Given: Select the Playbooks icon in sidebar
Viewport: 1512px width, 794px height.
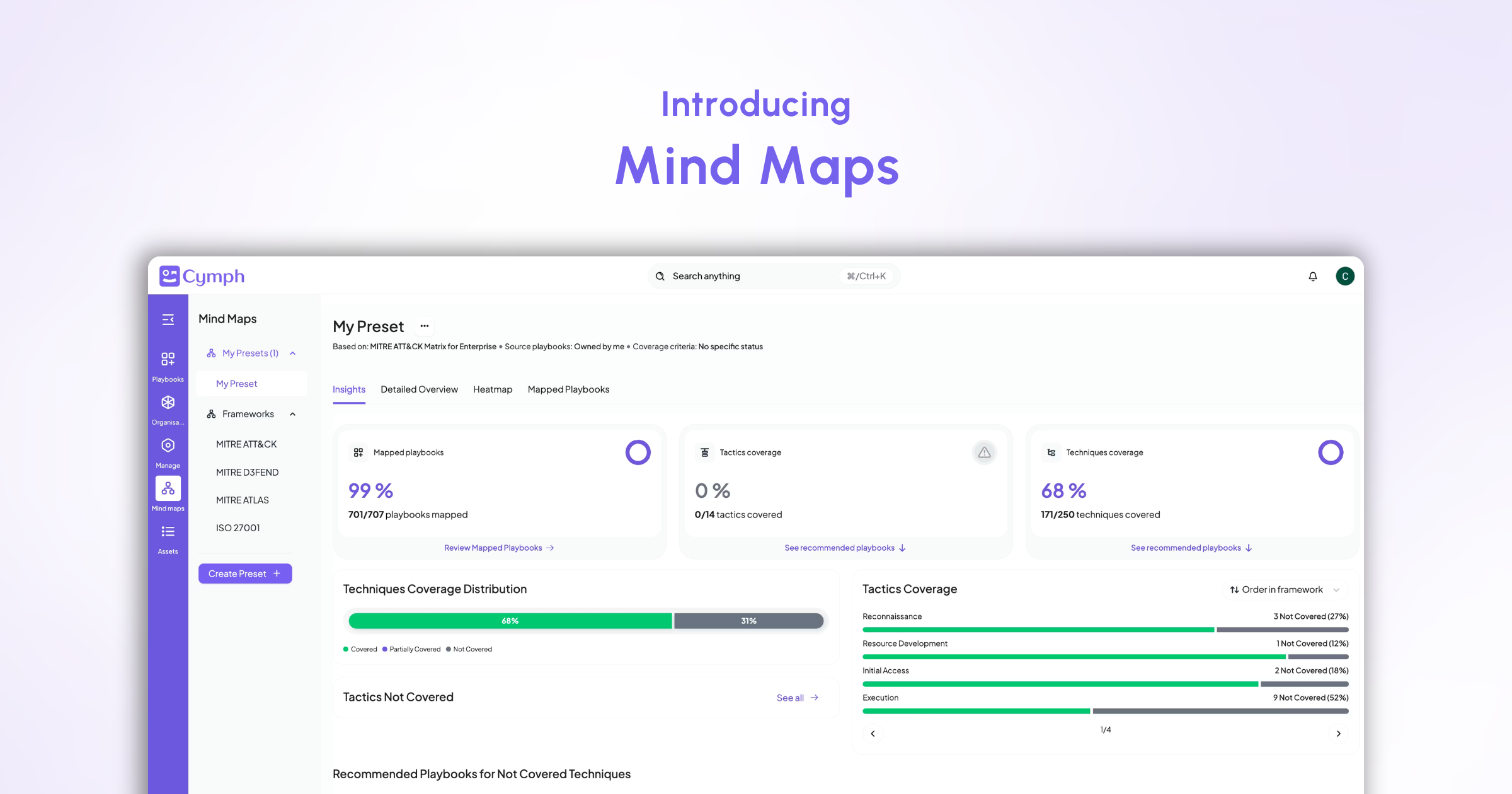Looking at the screenshot, I should 168,360.
